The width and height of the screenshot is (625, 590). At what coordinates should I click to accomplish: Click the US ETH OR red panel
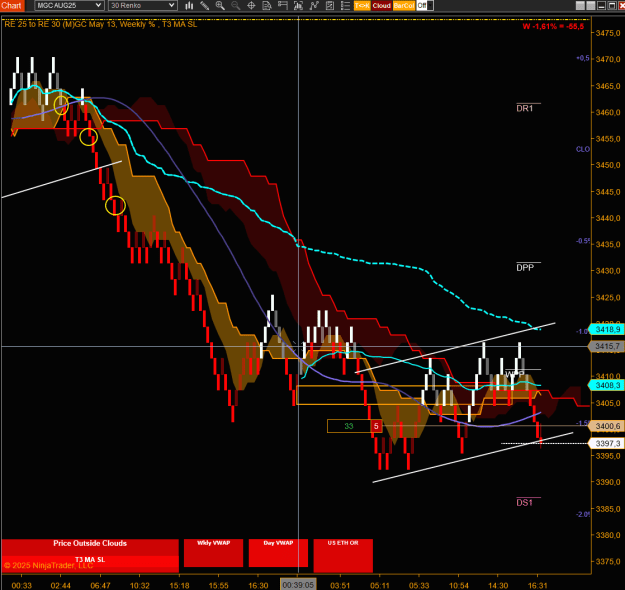click(x=343, y=555)
